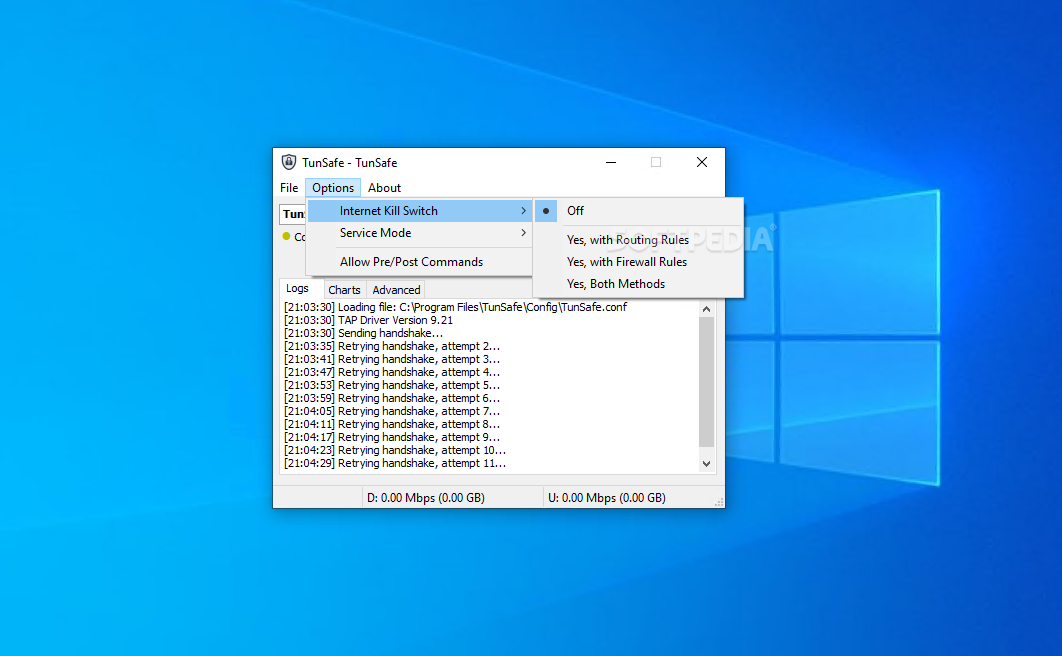Click the log scrollbar down arrow
This screenshot has width=1062, height=656.
(x=706, y=464)
